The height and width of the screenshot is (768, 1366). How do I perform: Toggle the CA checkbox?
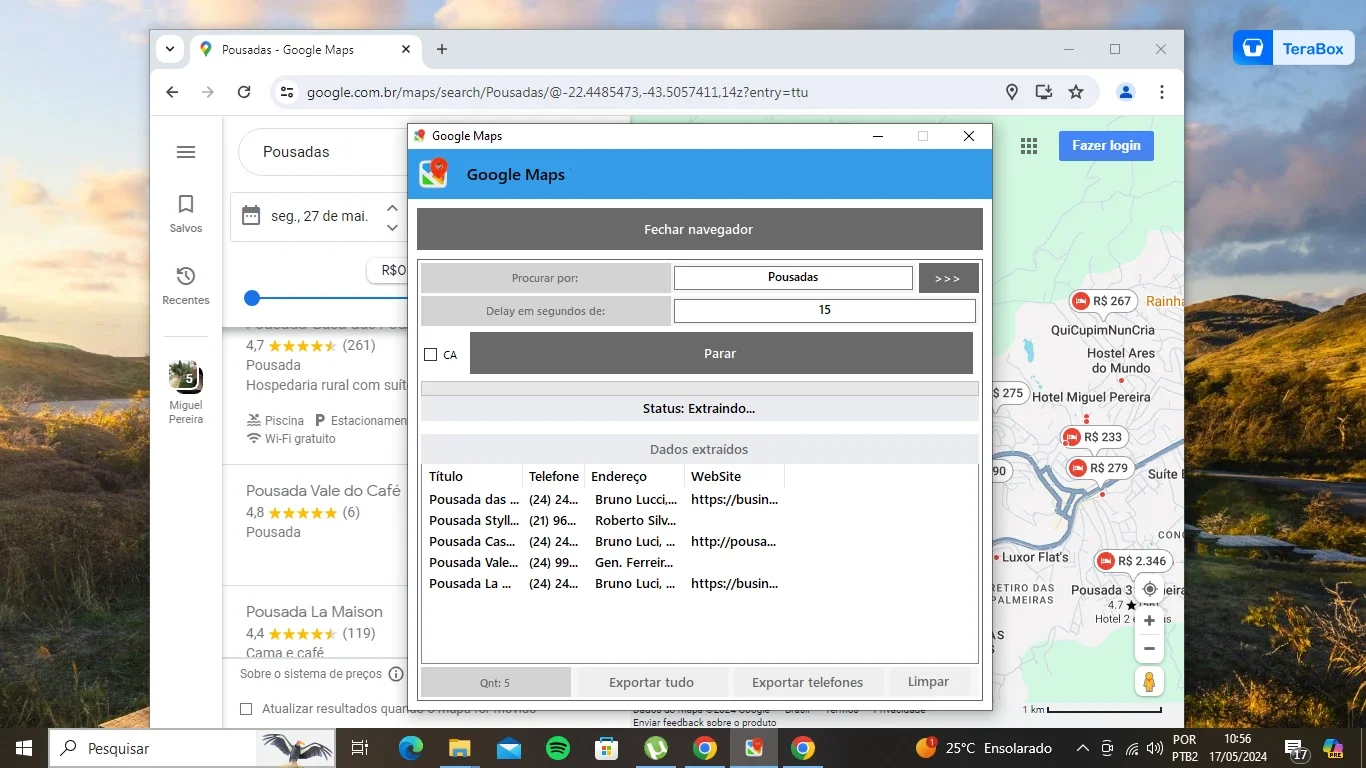click(431, 354)
